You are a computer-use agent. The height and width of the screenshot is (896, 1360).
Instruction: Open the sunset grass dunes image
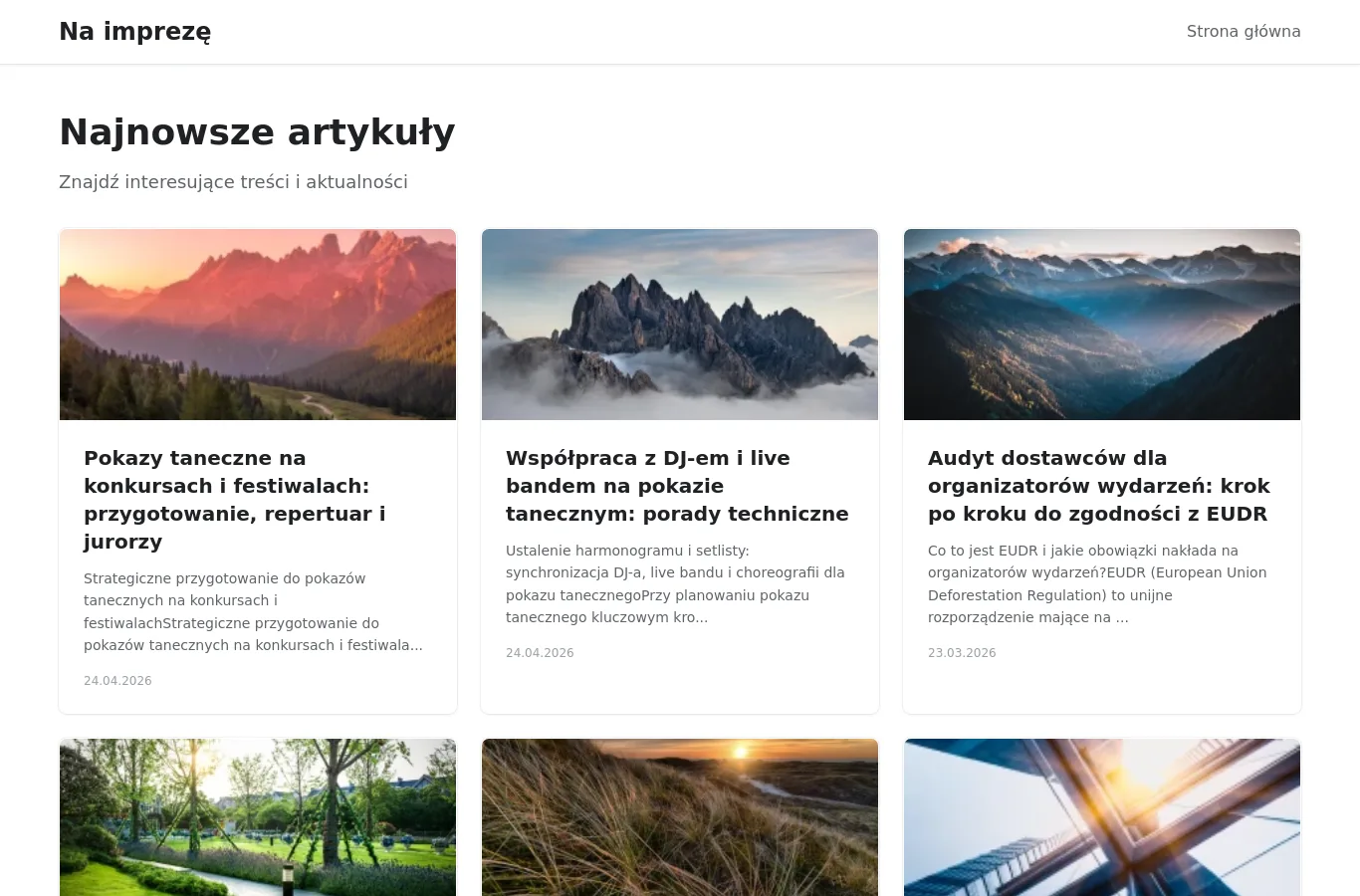680,817
